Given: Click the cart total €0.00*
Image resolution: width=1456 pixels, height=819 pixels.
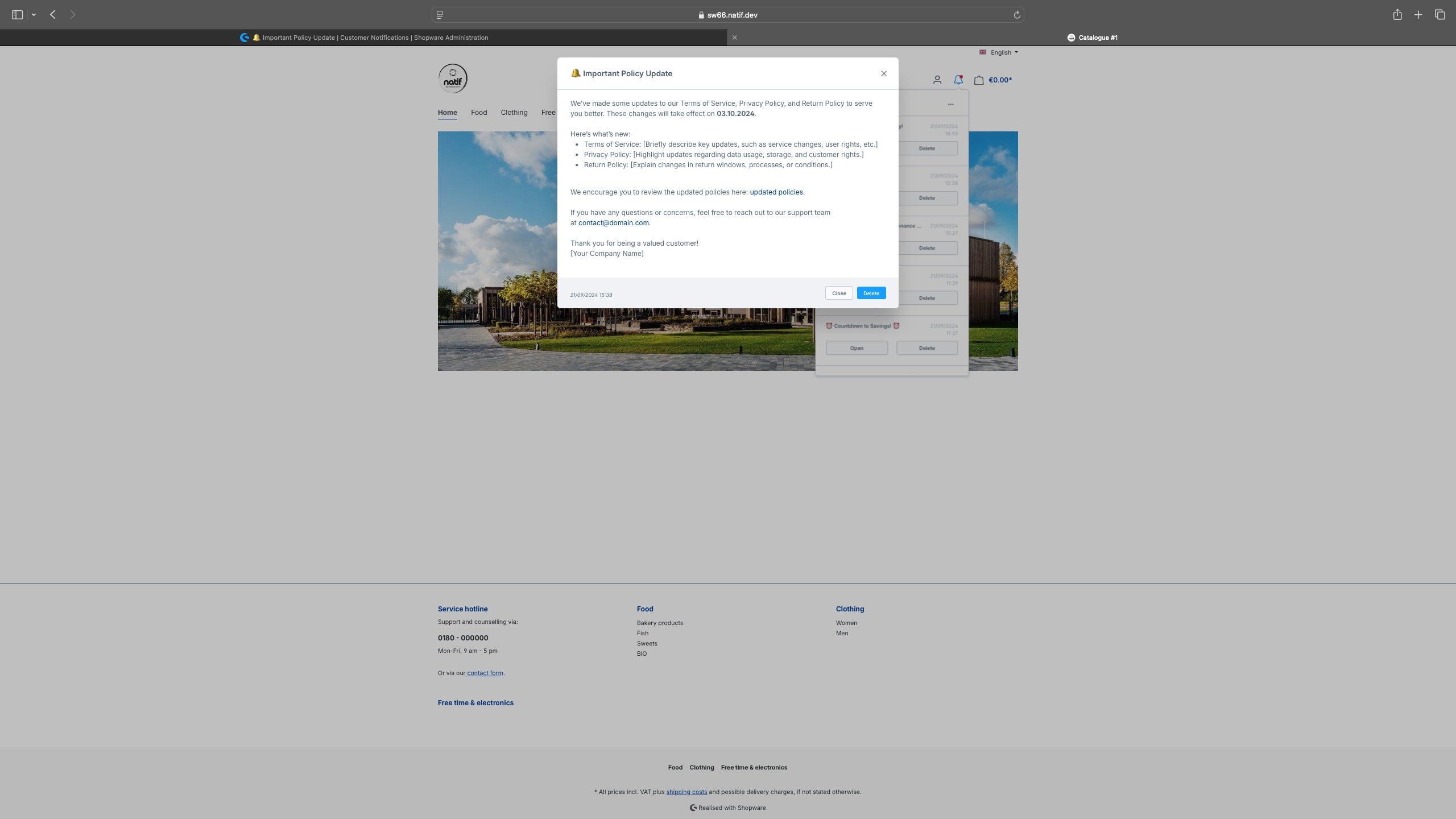Looking at the screenshot, I should [x=1000, y=80].
